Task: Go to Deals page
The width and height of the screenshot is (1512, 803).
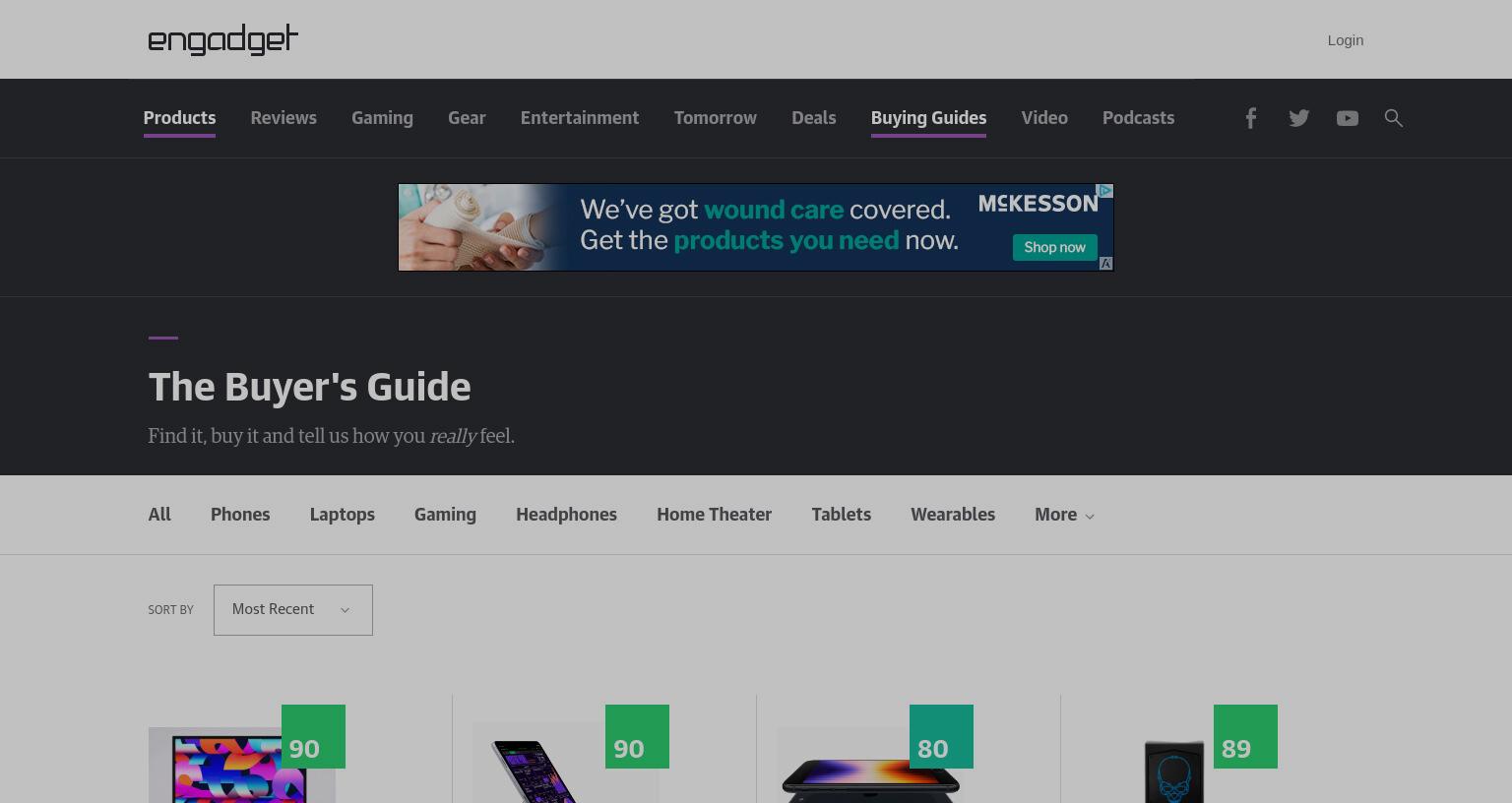Action: (813, 118)
